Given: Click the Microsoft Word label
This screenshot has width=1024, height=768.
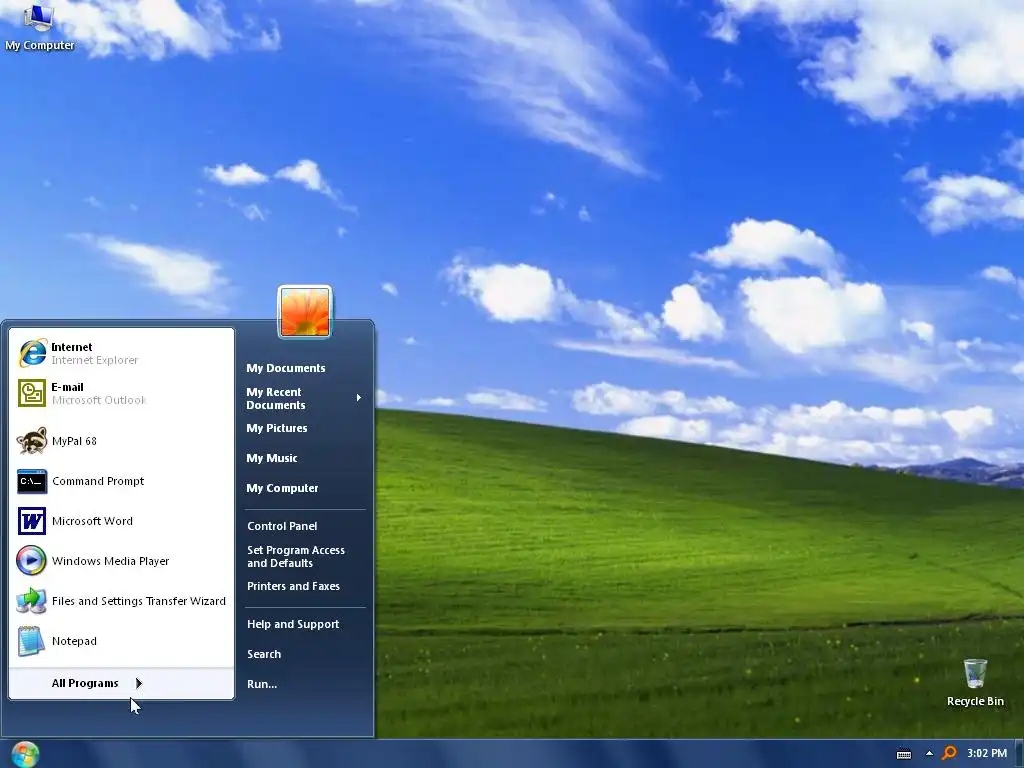Looking at the screenshot, I should pos(92,521).
